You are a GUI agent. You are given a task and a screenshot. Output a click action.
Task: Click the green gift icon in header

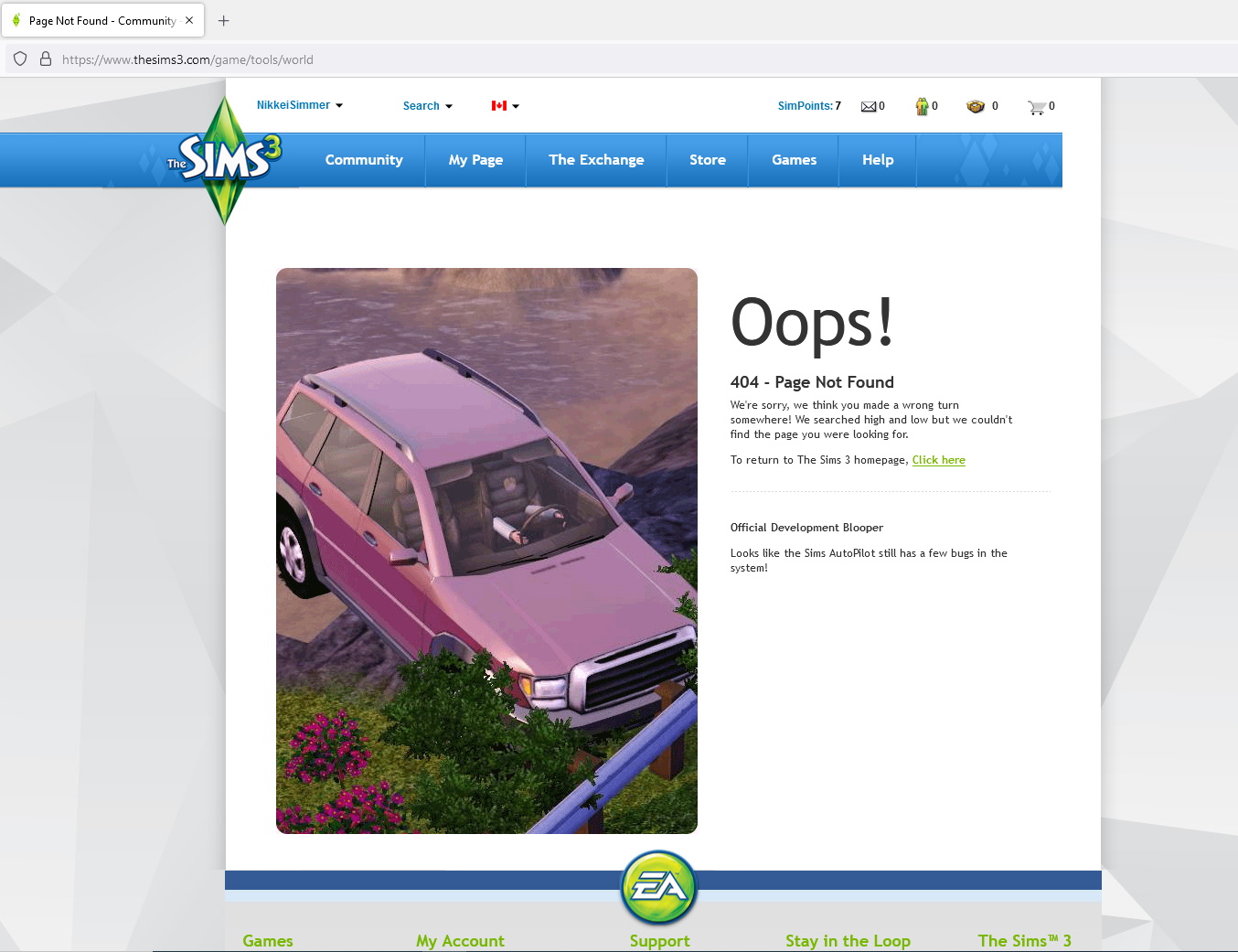(x=922, y=106)
